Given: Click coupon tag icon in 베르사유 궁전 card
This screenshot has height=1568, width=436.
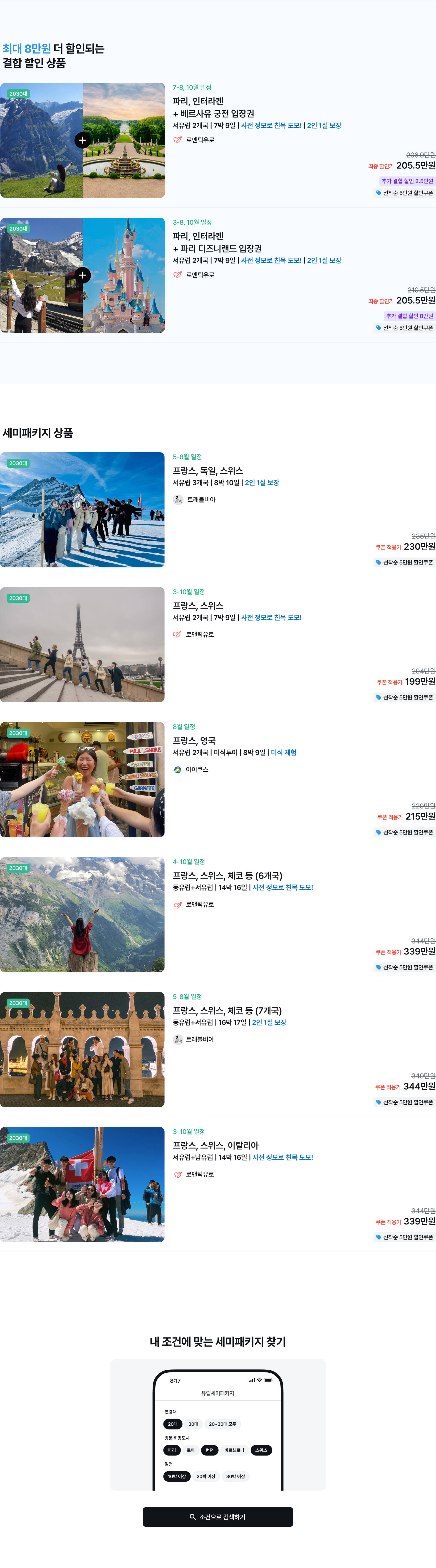Looking at the screenshot, I should pyautogui.click(x=379, y=193).
